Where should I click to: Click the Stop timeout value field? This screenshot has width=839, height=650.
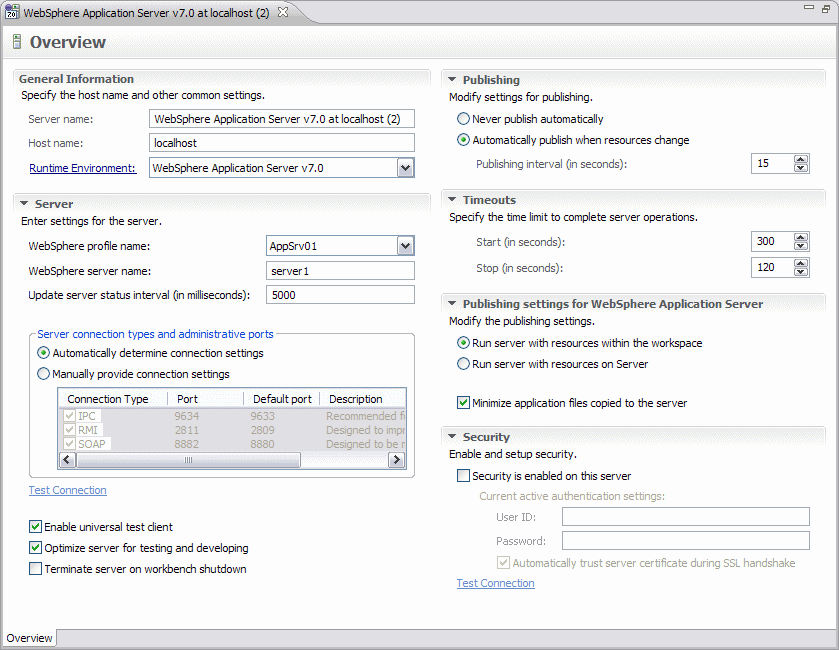[773, 267]
